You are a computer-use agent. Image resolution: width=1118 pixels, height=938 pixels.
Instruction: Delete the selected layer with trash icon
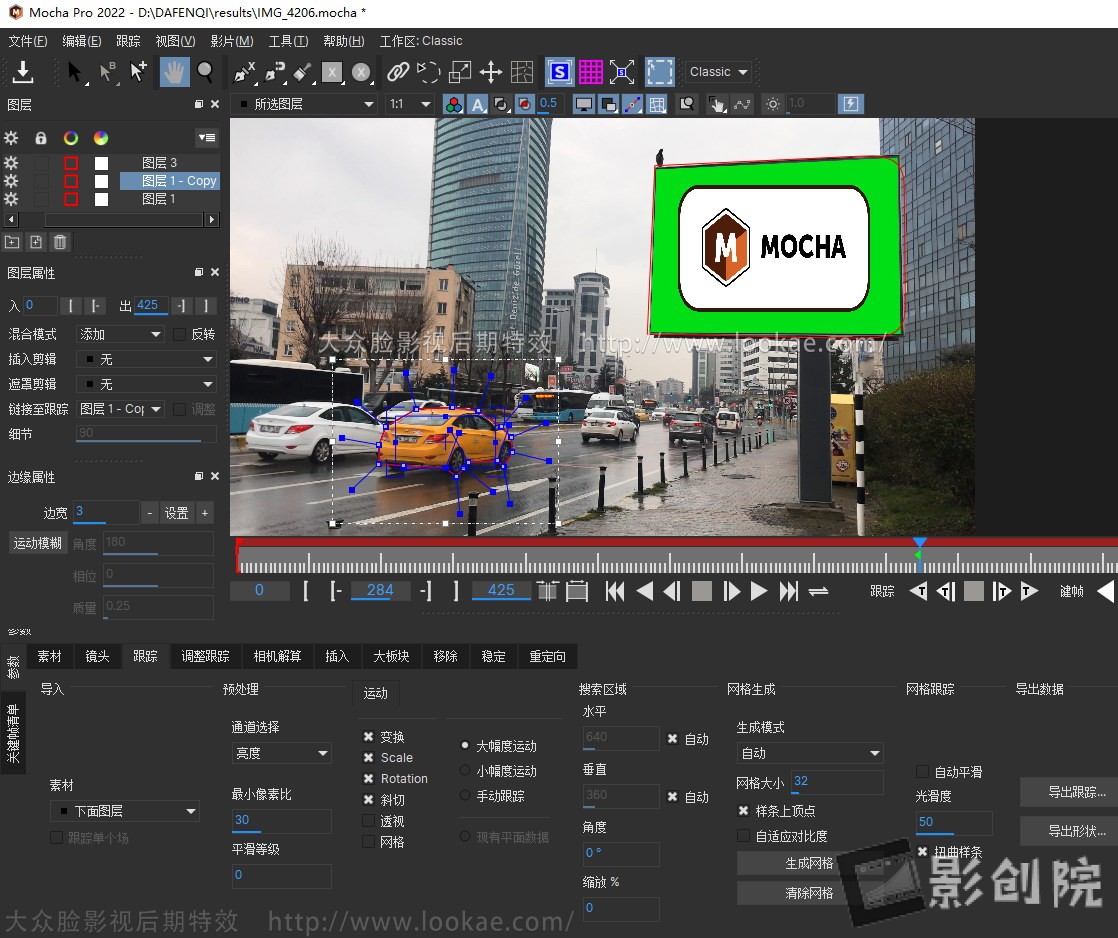coord(58,241)
